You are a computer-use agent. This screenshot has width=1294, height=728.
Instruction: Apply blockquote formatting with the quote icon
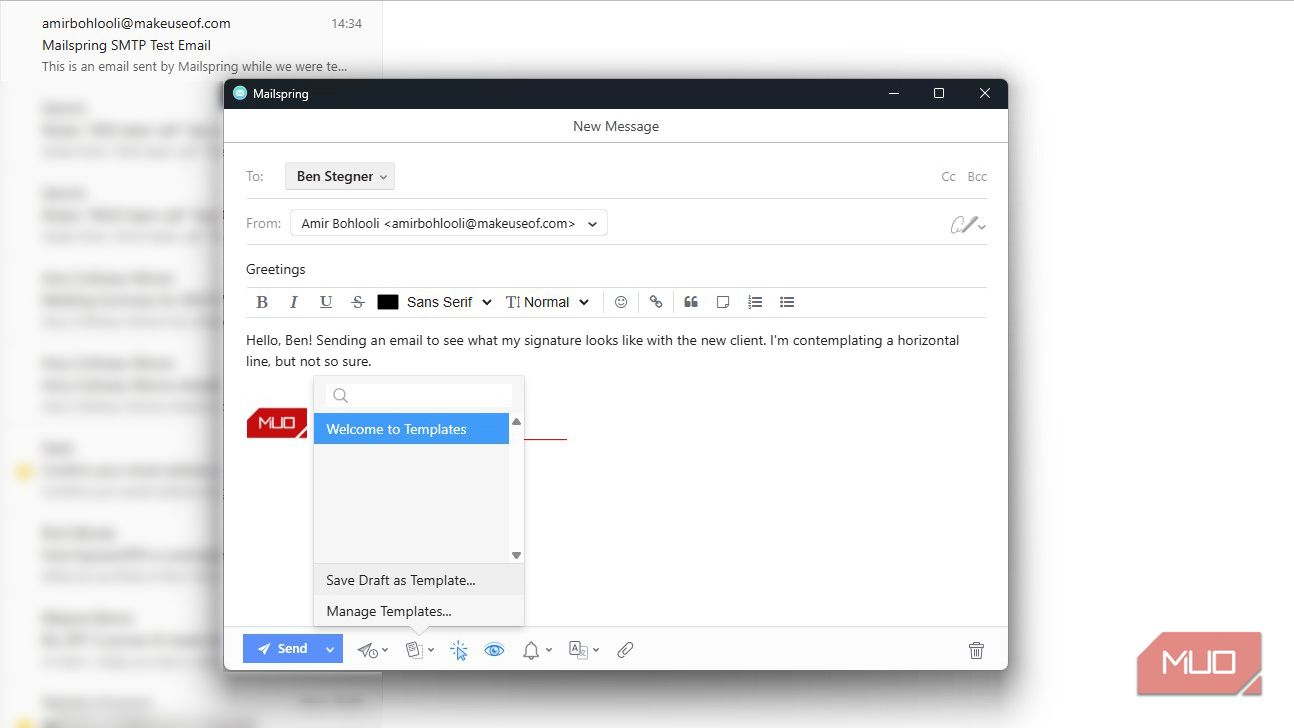pos(691,302)
